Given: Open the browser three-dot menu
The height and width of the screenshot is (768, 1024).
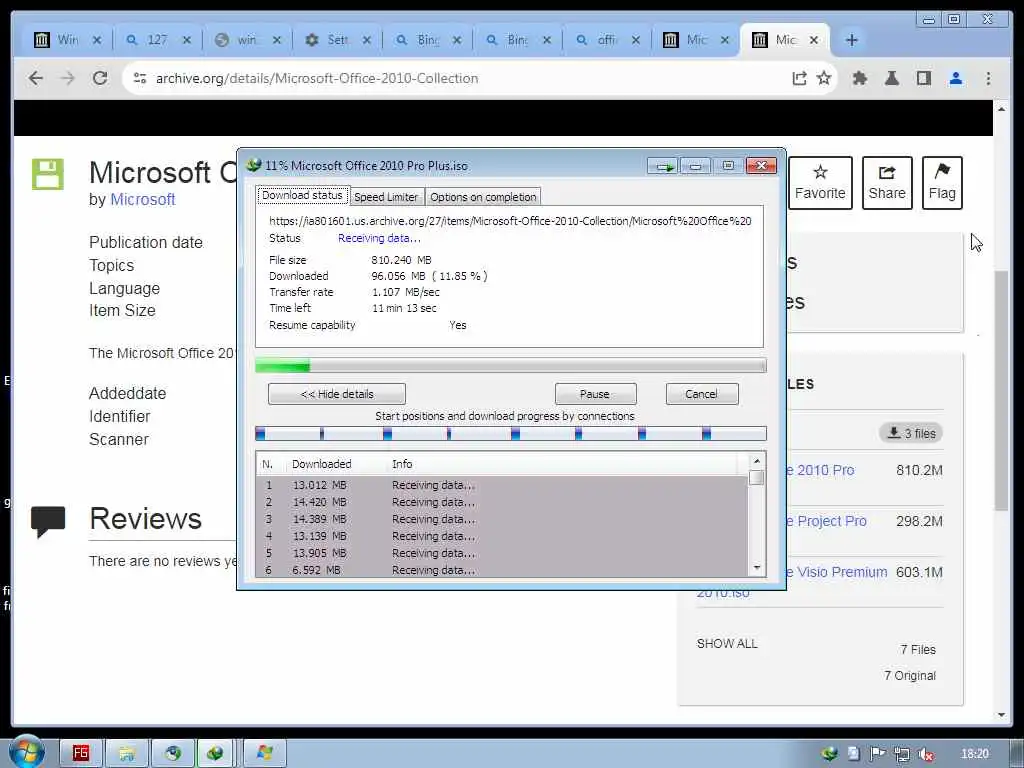Looking at the screenshot, I should point(988,78).
